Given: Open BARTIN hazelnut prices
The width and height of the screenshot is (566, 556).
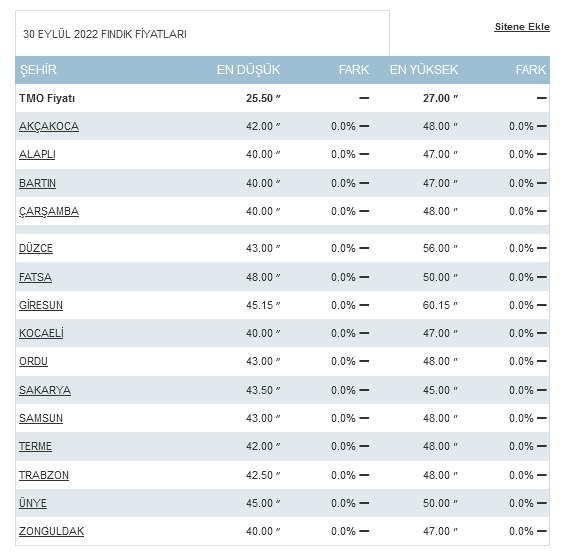Looking at the screenshot, I should pos(37,183).
